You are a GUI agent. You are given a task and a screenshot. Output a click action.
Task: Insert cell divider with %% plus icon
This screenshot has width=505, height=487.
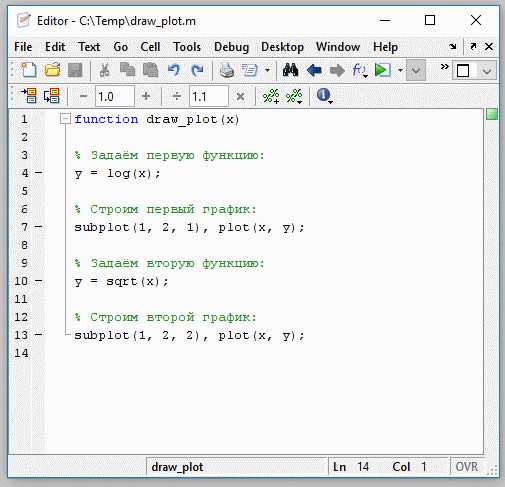click(x=271, y=96)
